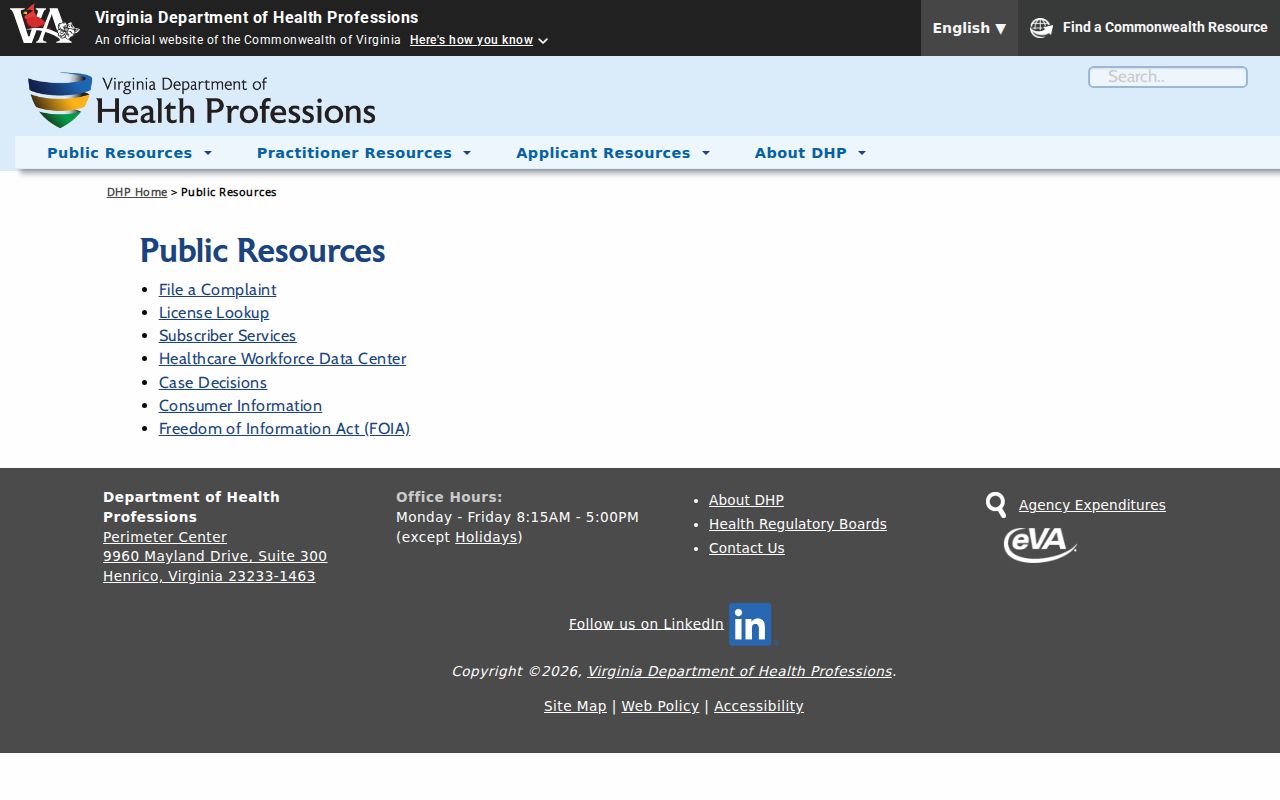Click the 9960 Mayland Drive address line
Screen dimensions: 1280x800
click(215, 556)
